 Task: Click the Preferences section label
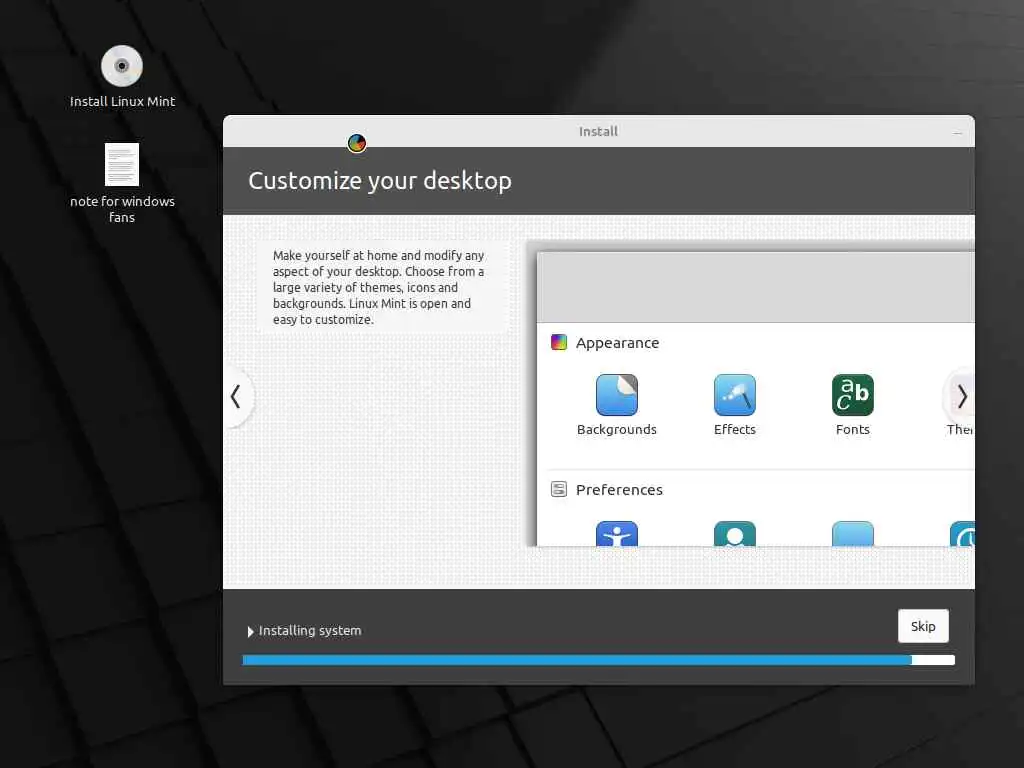point(619,490)
